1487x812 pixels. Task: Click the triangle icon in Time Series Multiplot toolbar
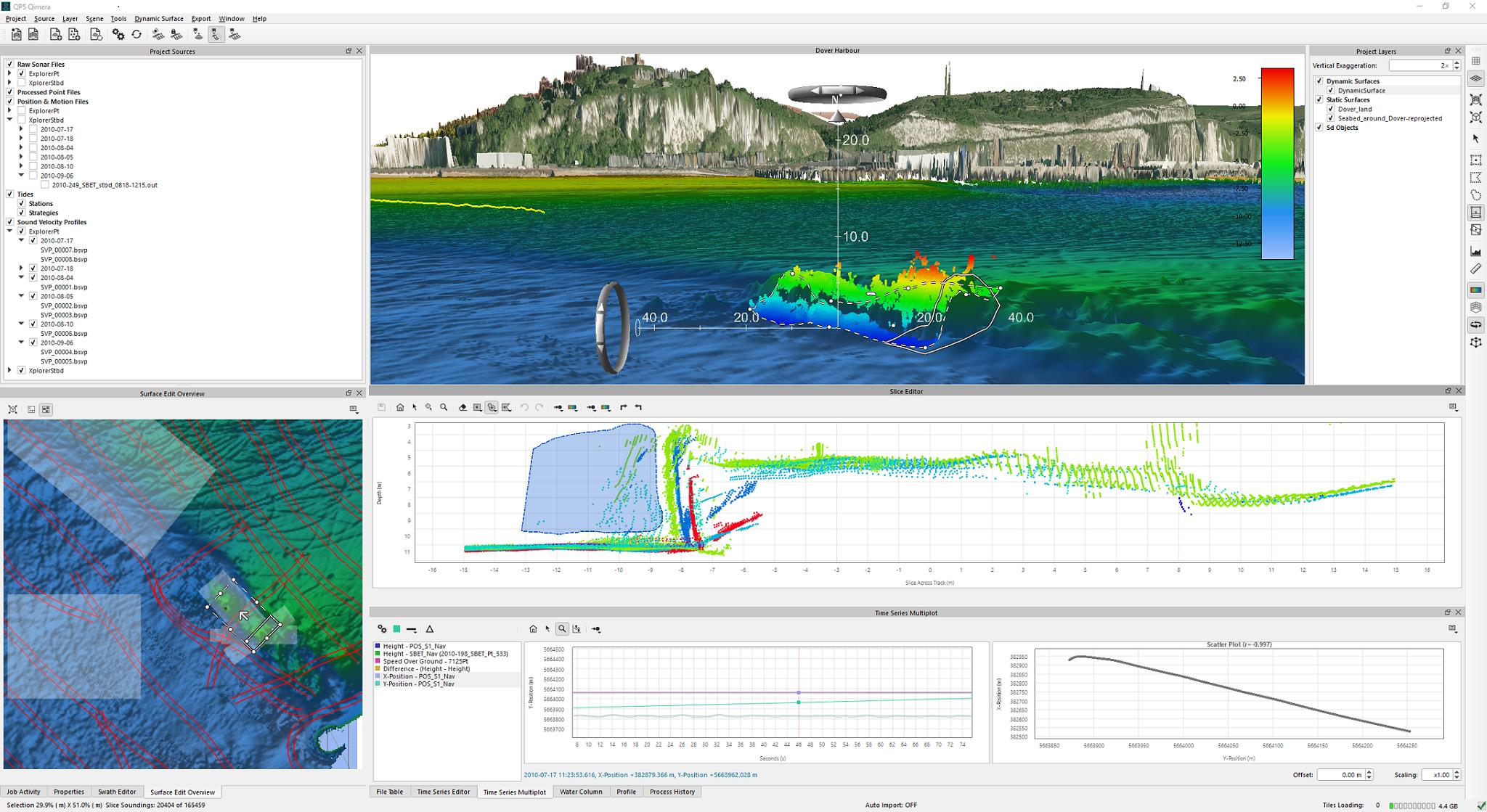point(430,629)
